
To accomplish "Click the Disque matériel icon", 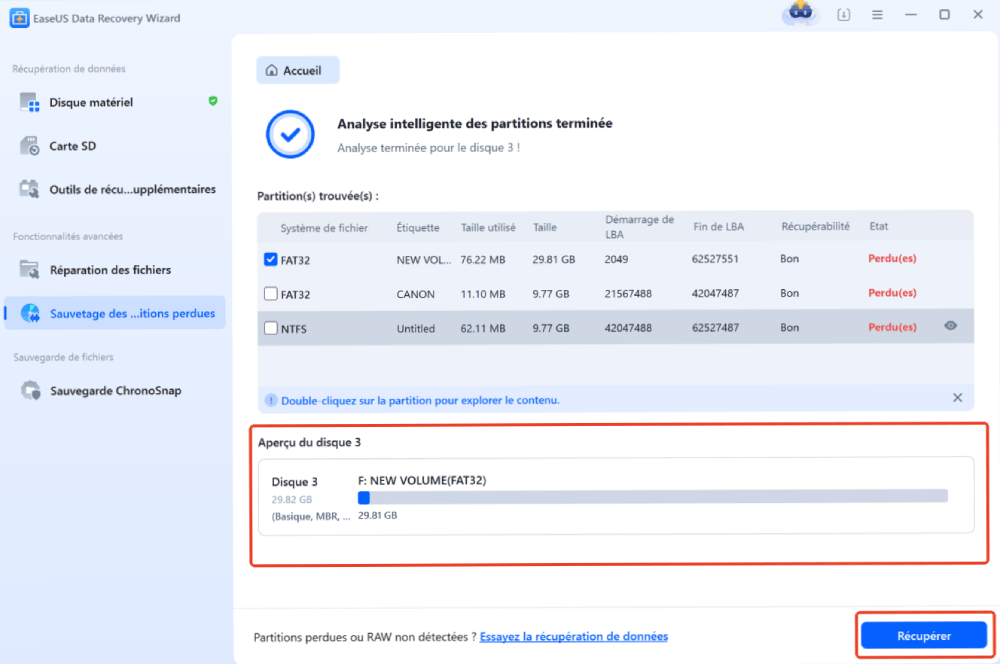I will point(29,102).
